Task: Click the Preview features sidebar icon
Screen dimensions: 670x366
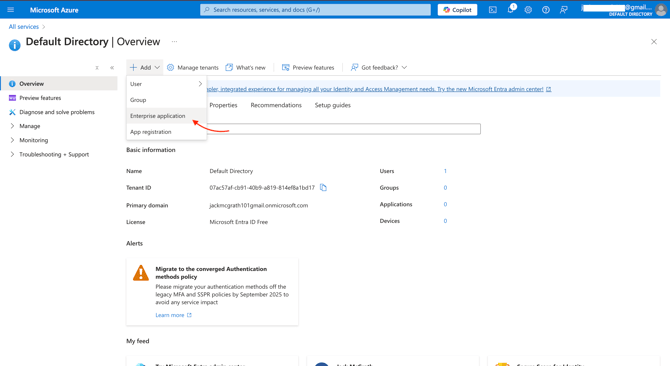Action: 12,98
